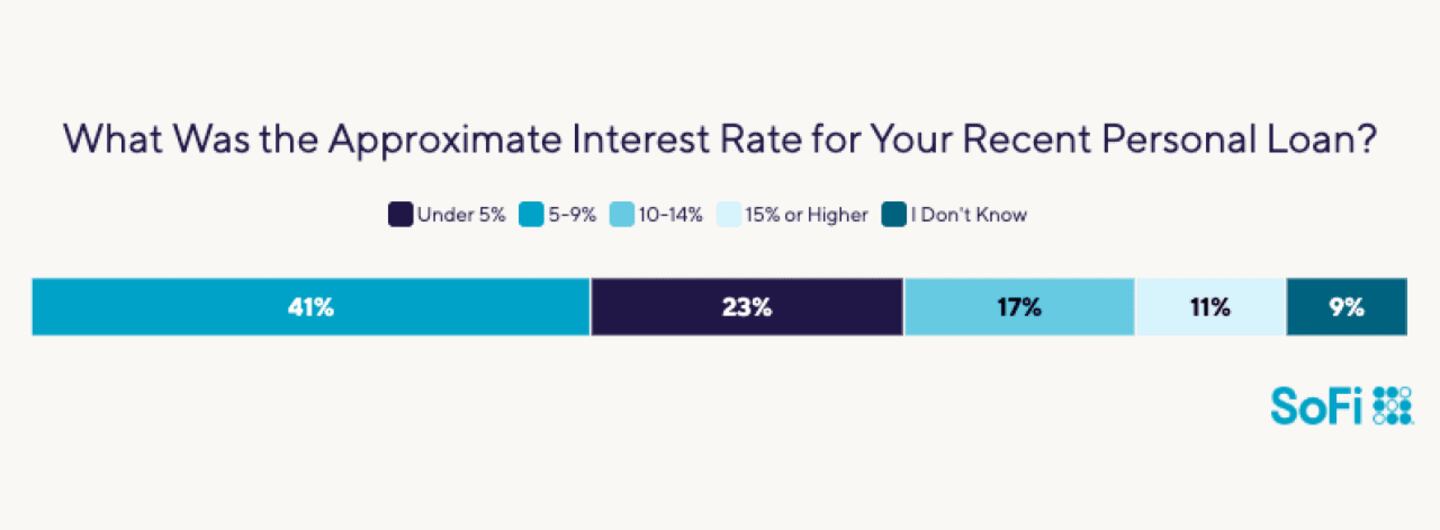Screen dimensions: 1440x530
Task: Select the 10-14% legend label
Action: click(x=670, y=215)
